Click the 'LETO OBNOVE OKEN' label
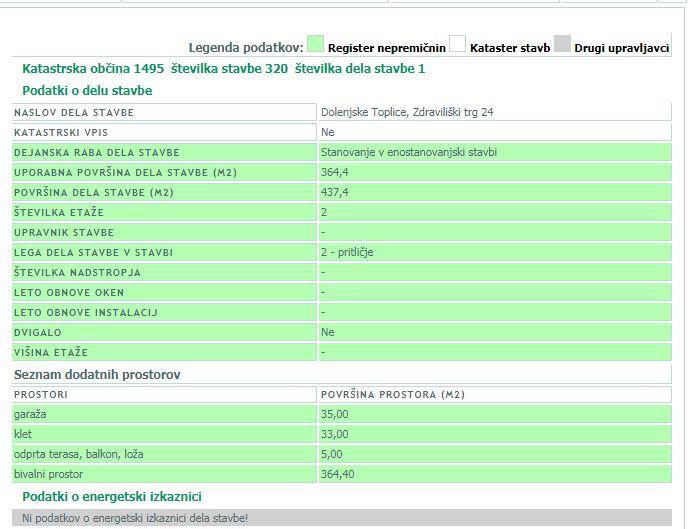 69,293
